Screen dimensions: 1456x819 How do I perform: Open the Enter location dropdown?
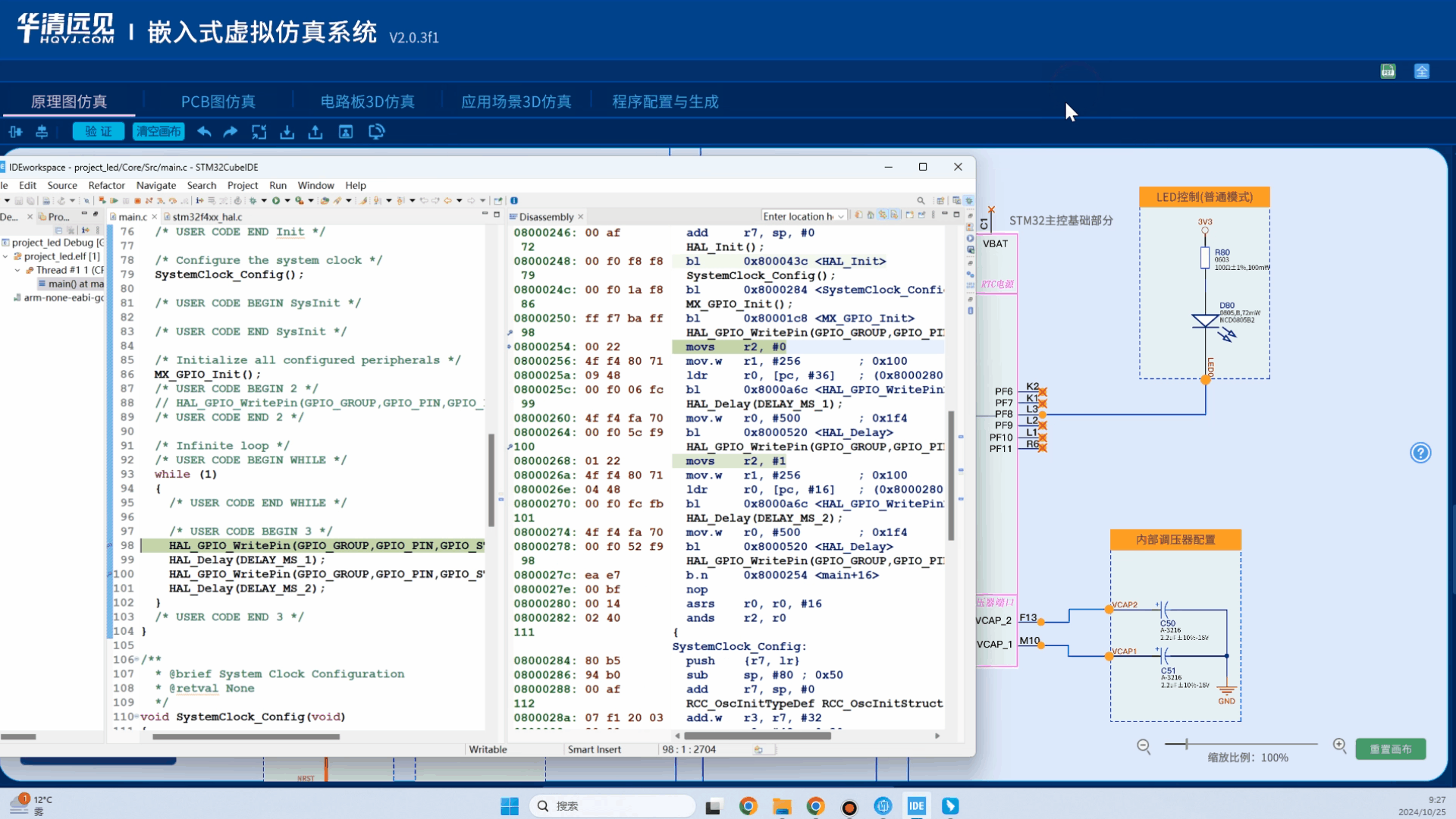pos(841,217)
